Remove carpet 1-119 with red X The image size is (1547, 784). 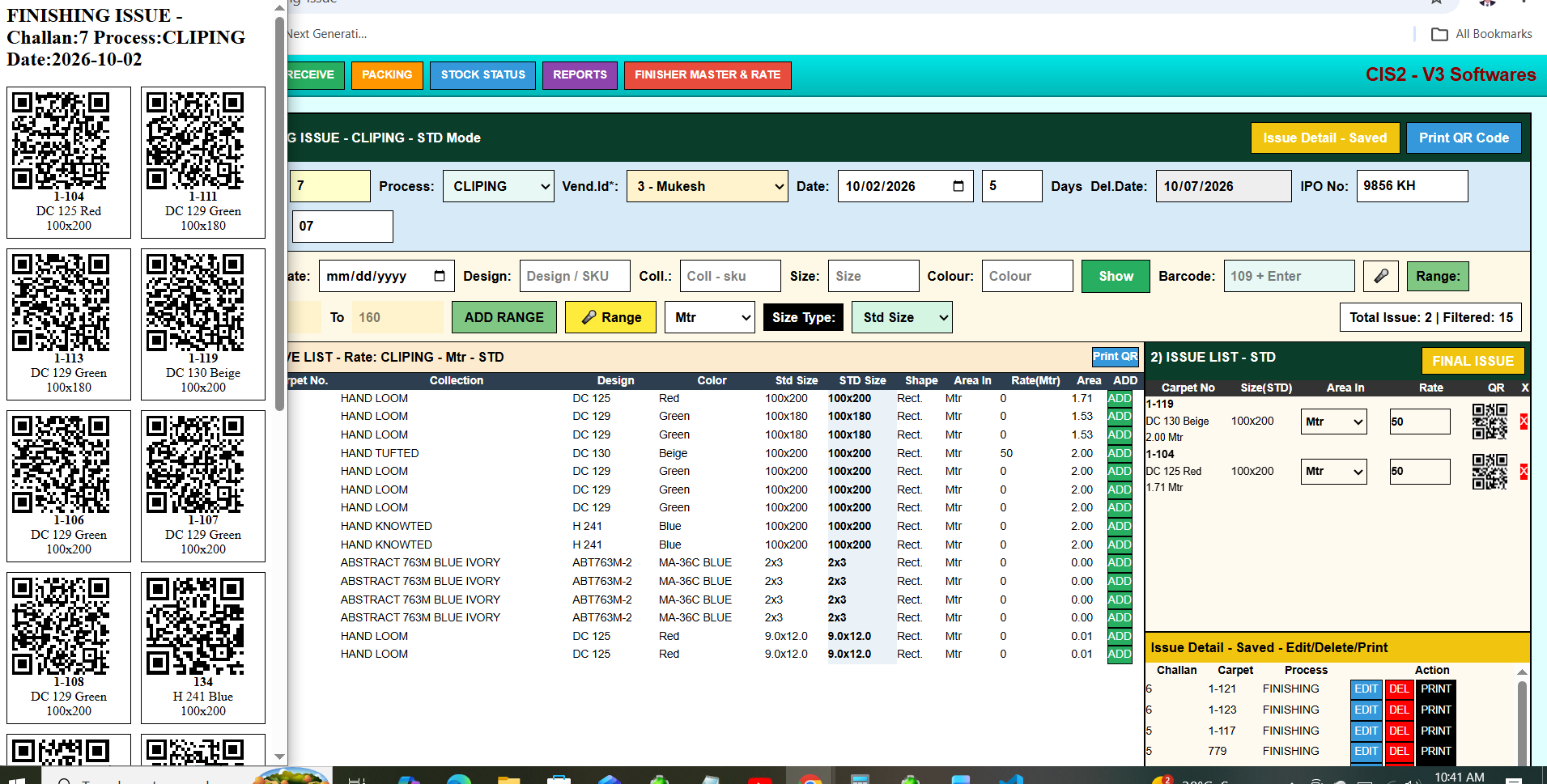[1524, 422]
